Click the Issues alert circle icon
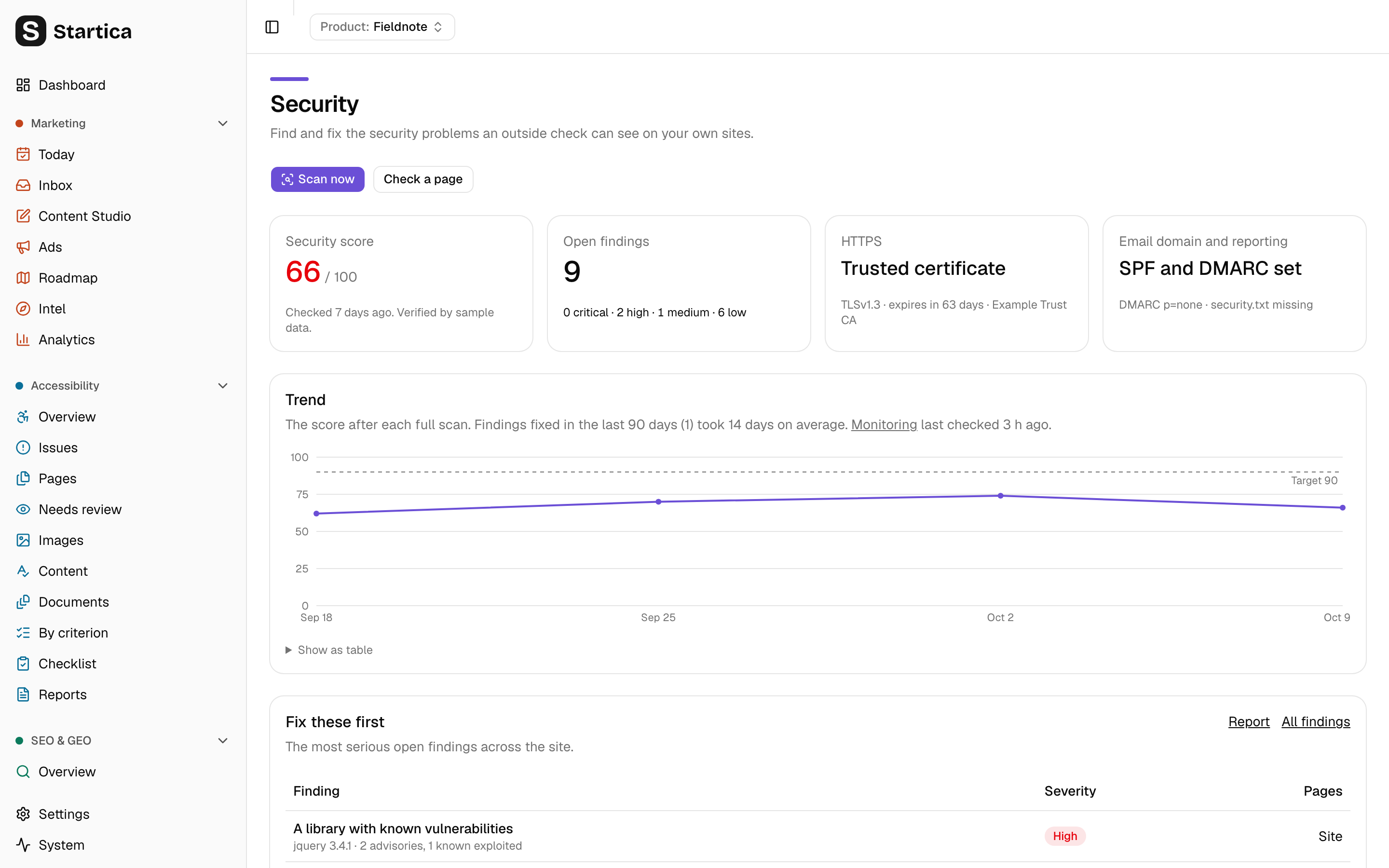 23,448
